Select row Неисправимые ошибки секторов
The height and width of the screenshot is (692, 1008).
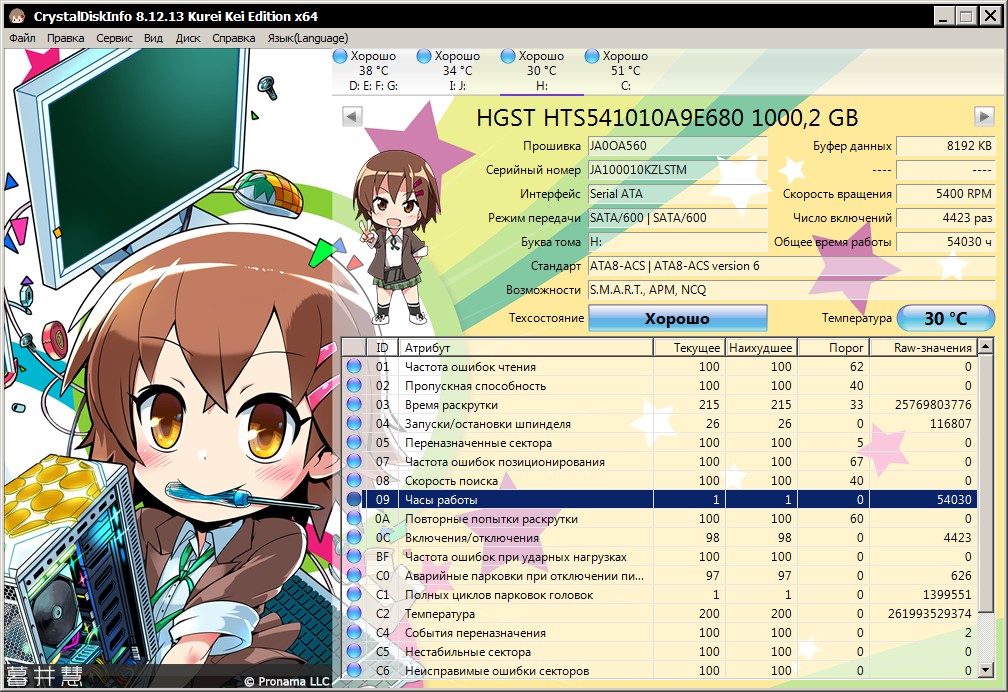click(660, 670)
